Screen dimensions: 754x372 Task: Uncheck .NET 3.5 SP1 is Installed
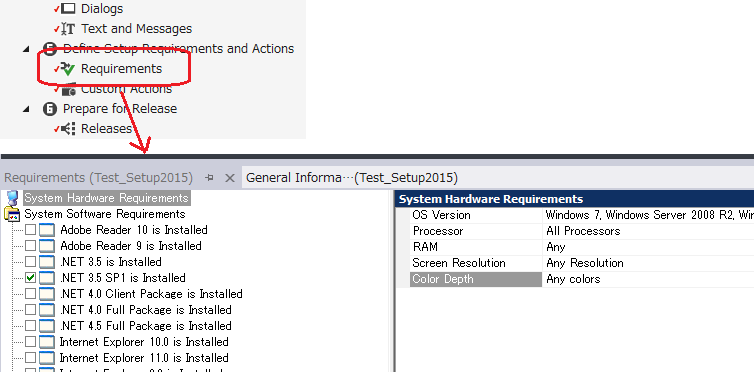(x=30, y=278)
